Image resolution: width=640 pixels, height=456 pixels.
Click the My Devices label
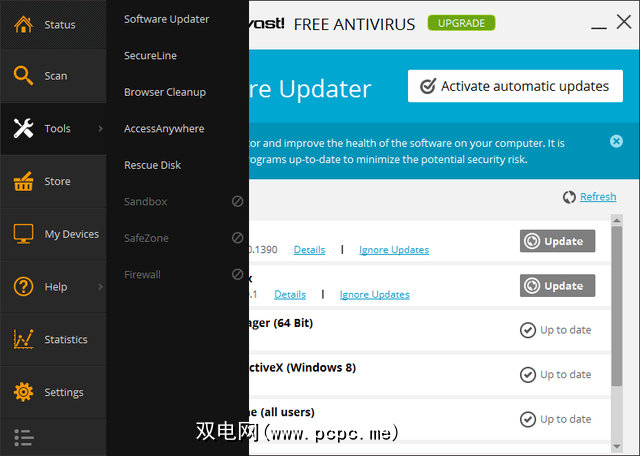[71, 234]
